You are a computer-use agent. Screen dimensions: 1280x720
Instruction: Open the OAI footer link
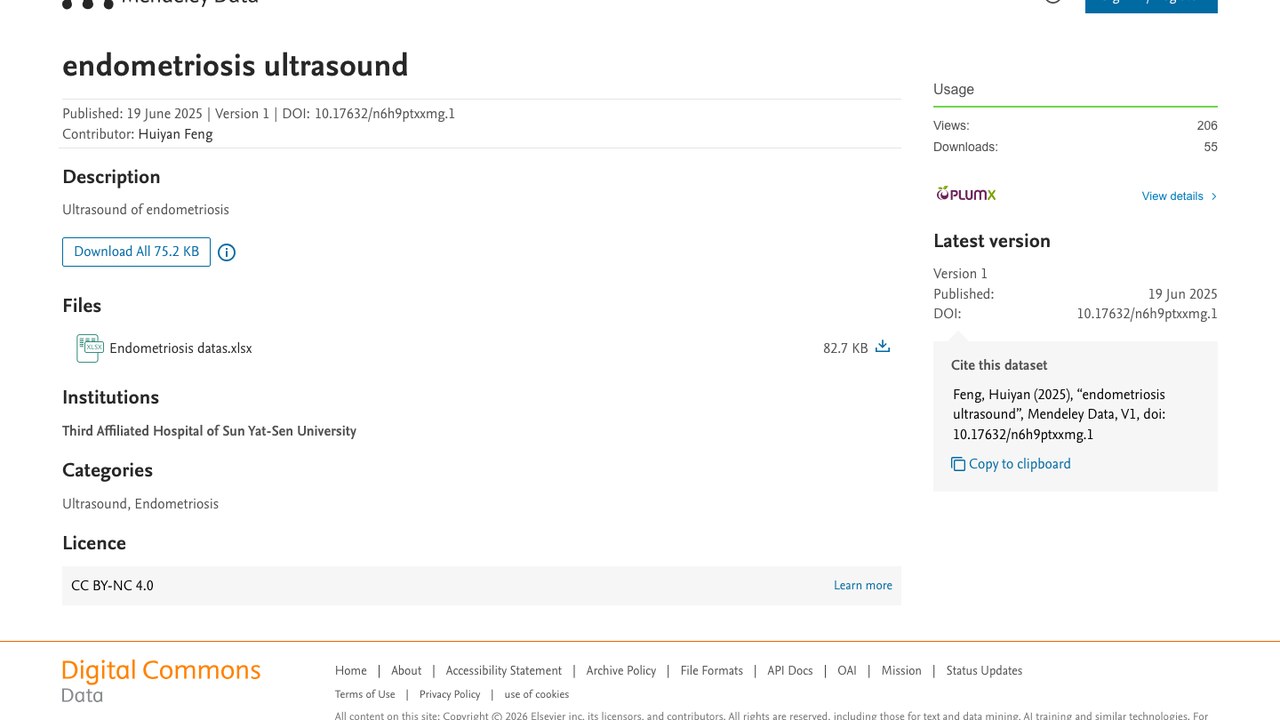click(847, 671)
